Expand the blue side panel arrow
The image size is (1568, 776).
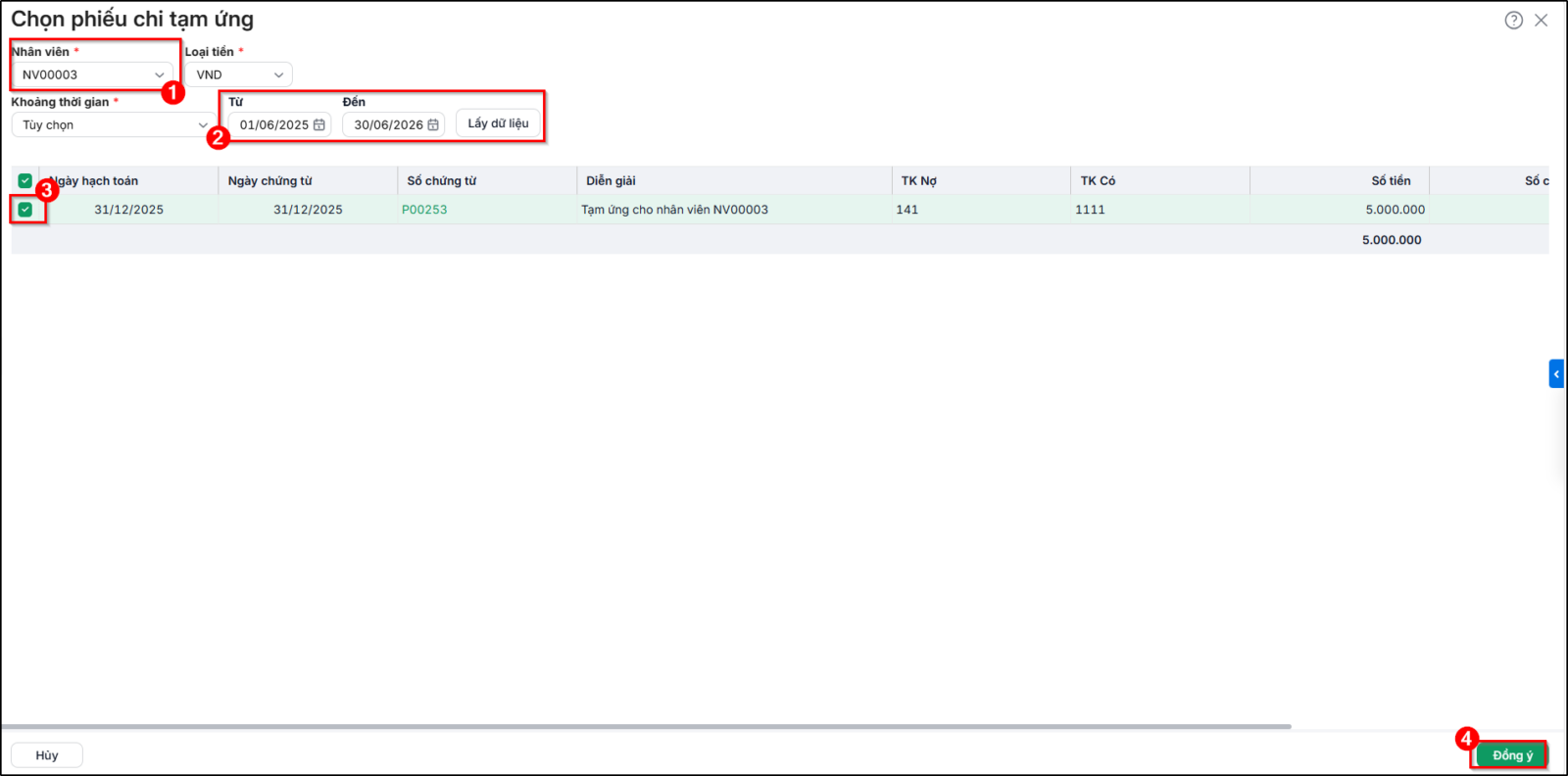[1556, 373]
